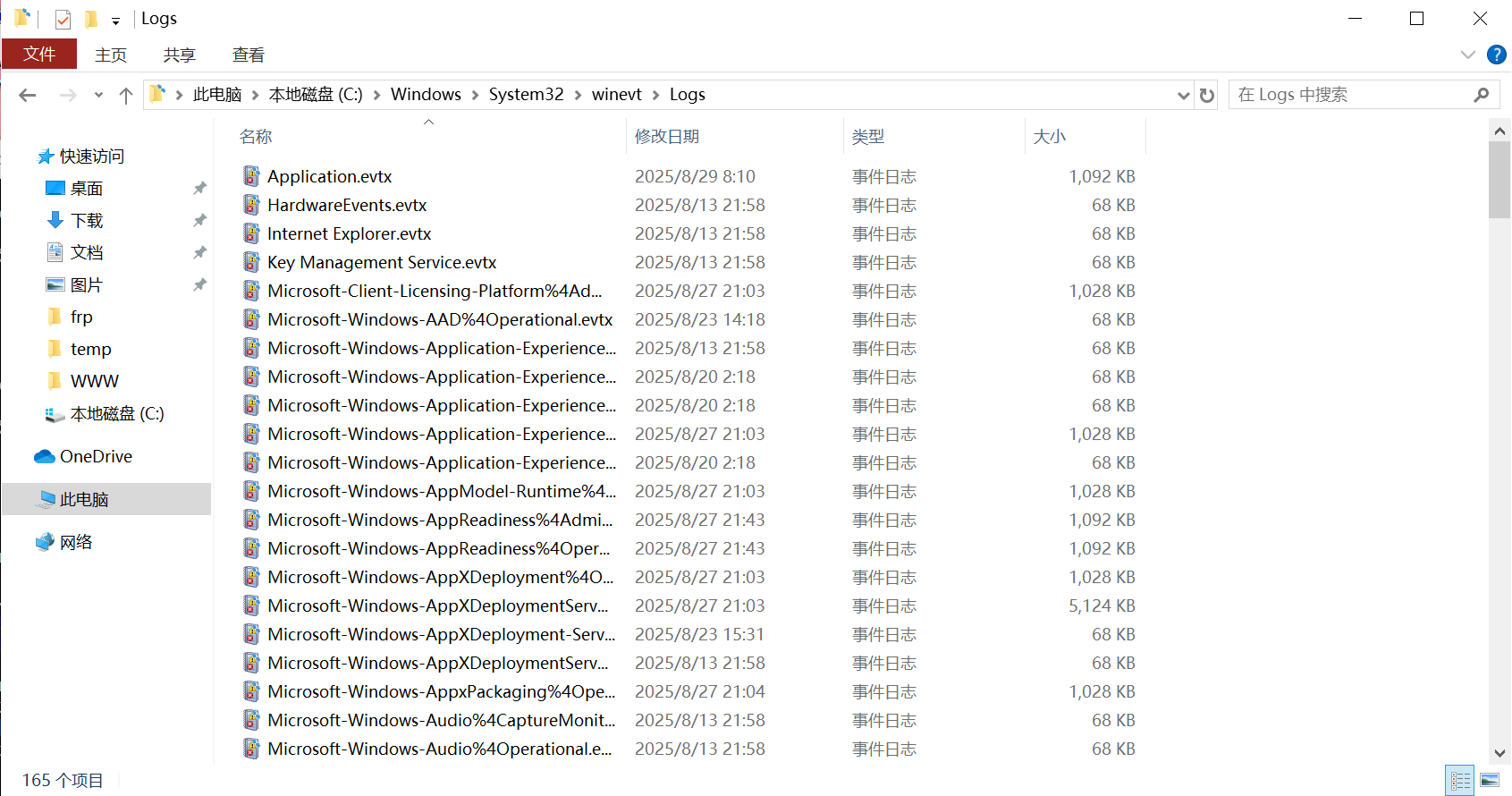
Task: Switch to the 查看 ribbon tab
Action: 248,55
